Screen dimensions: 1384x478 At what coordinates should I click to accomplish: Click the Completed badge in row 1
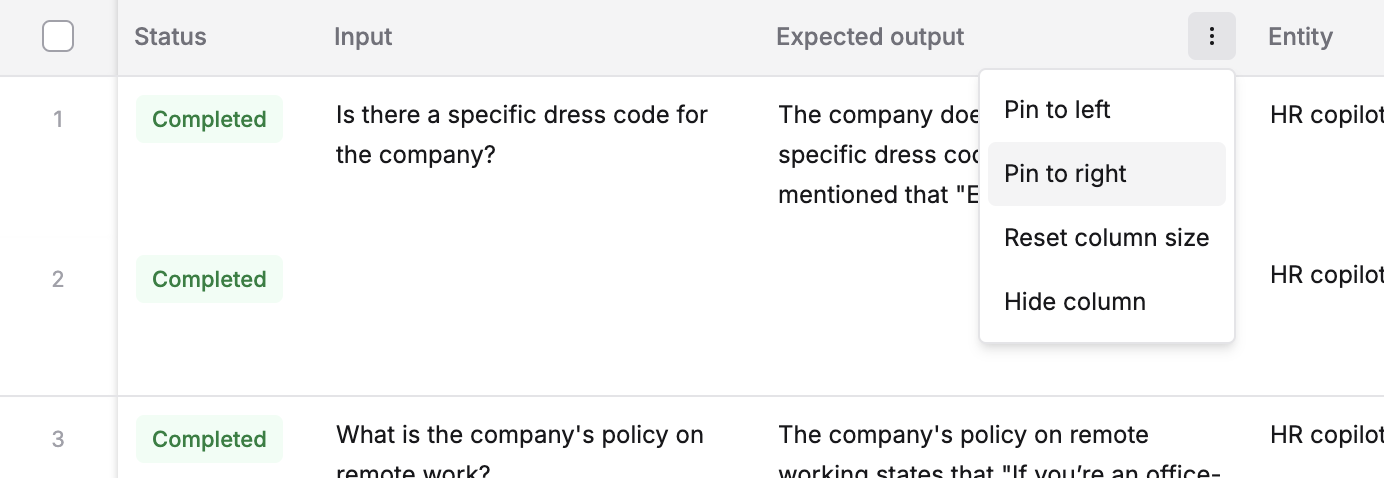pos(209,120)
